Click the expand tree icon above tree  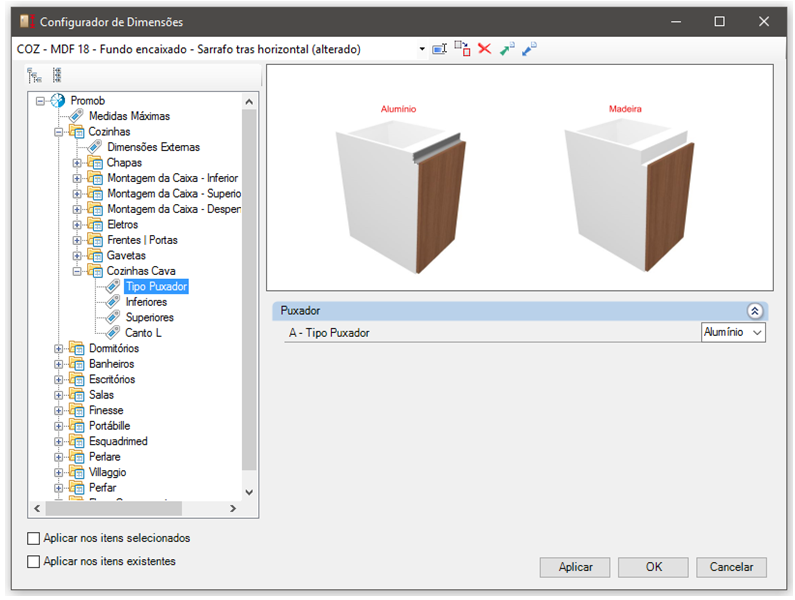click(34, 76)
